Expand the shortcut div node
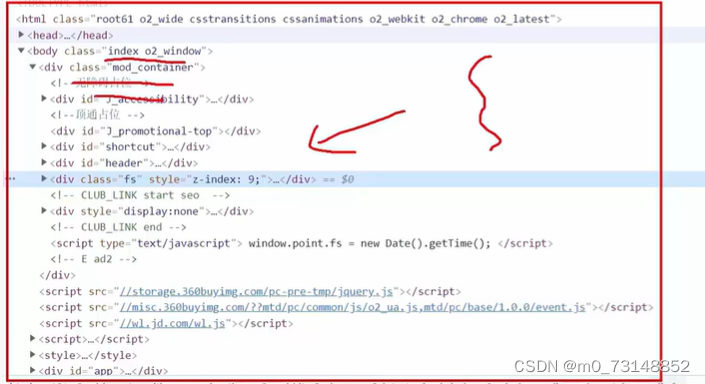Image resolution: width=705 pixels, height=384 pixels. coord(44,146)
